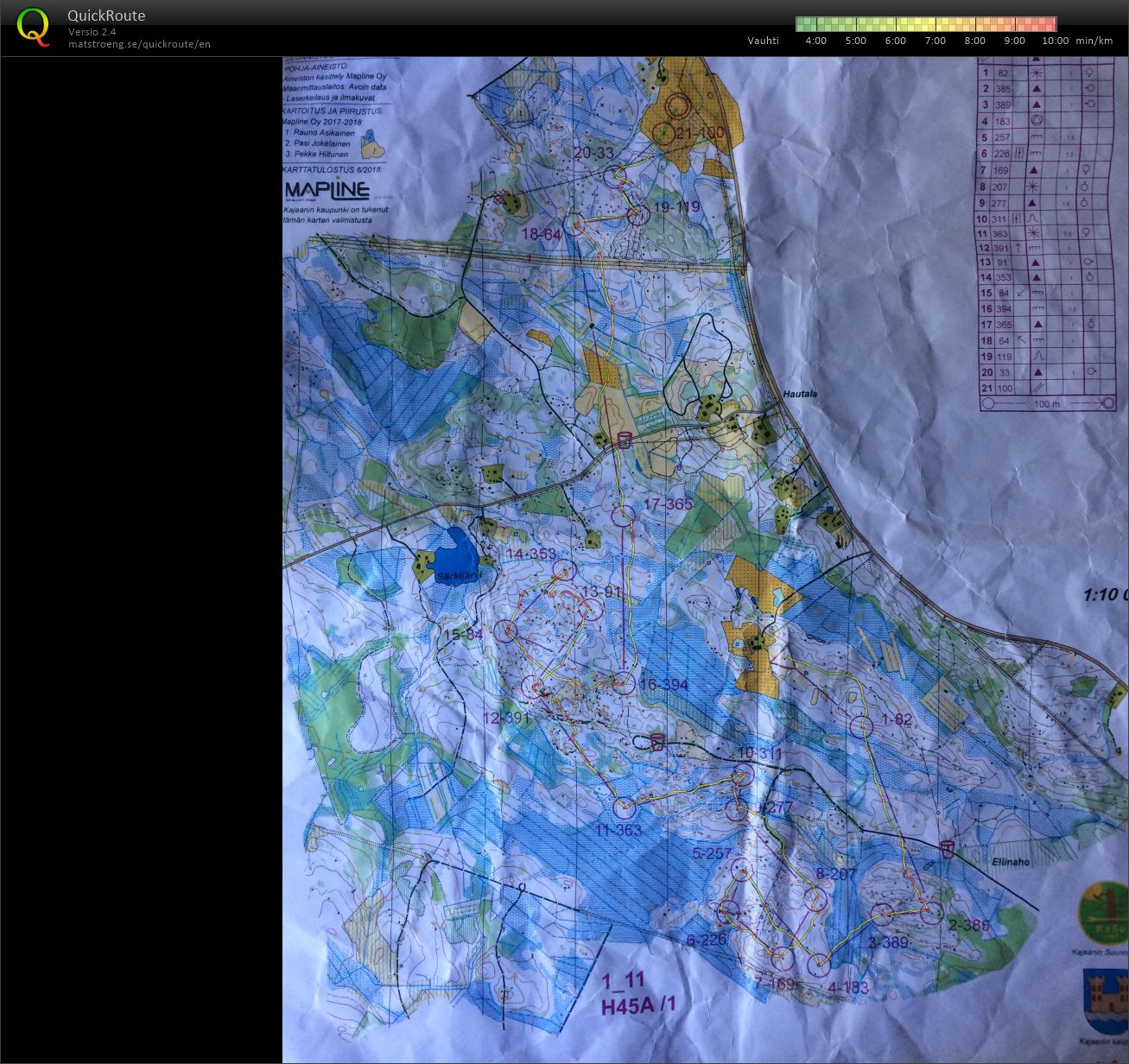1129x1064 pixels.
Task: Click the drinks cup symbol near control 10-311
Action: tap(657, 742)
